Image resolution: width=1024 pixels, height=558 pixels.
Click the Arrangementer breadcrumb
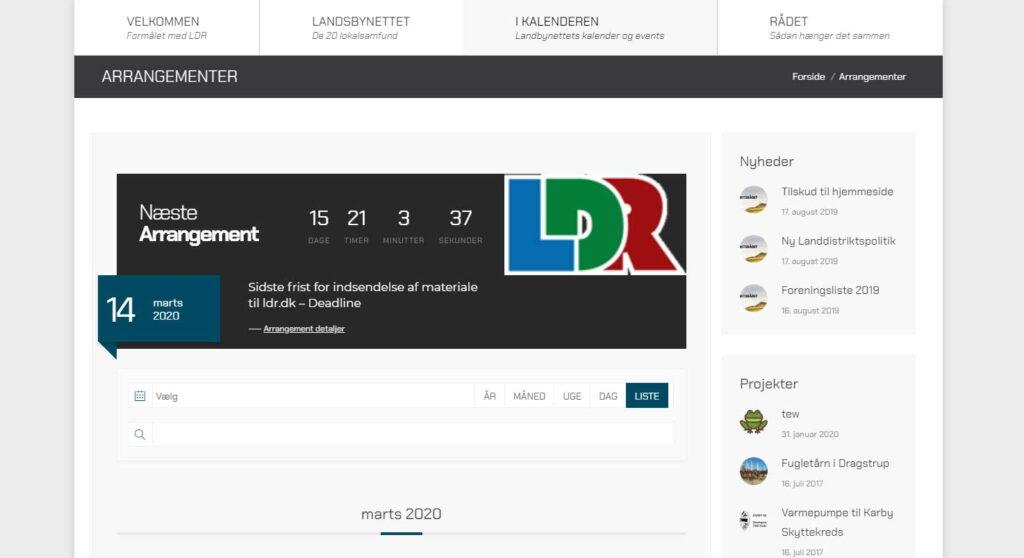tap(872, 76)
